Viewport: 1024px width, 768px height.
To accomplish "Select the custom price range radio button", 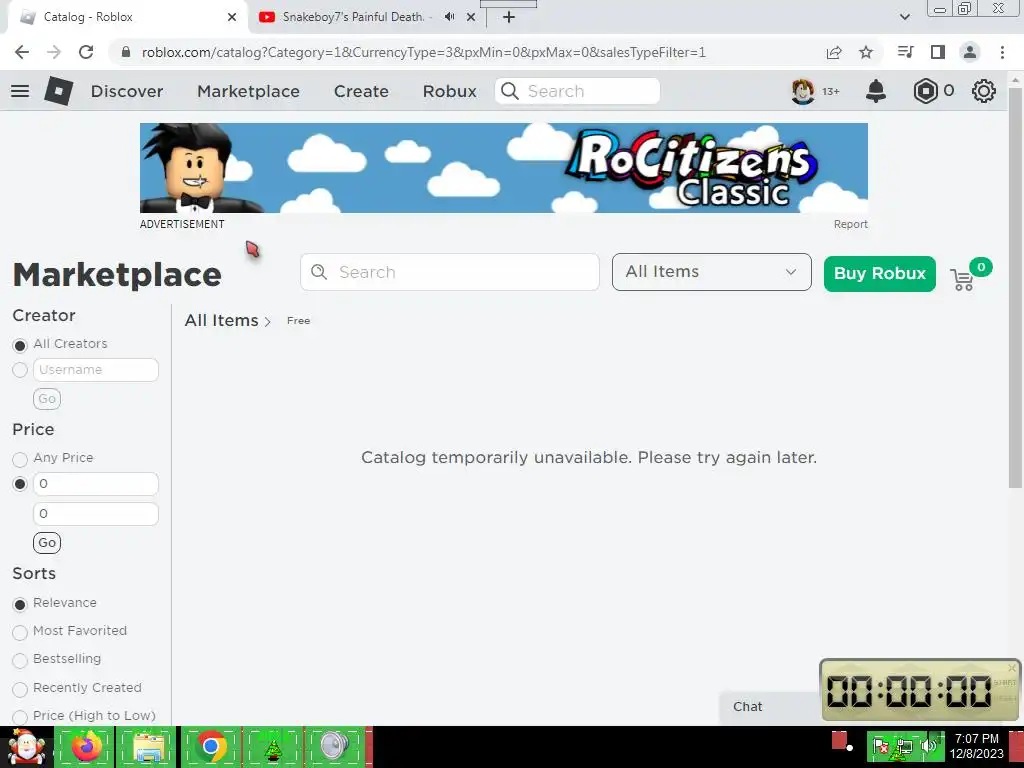I will click(20, 484).
